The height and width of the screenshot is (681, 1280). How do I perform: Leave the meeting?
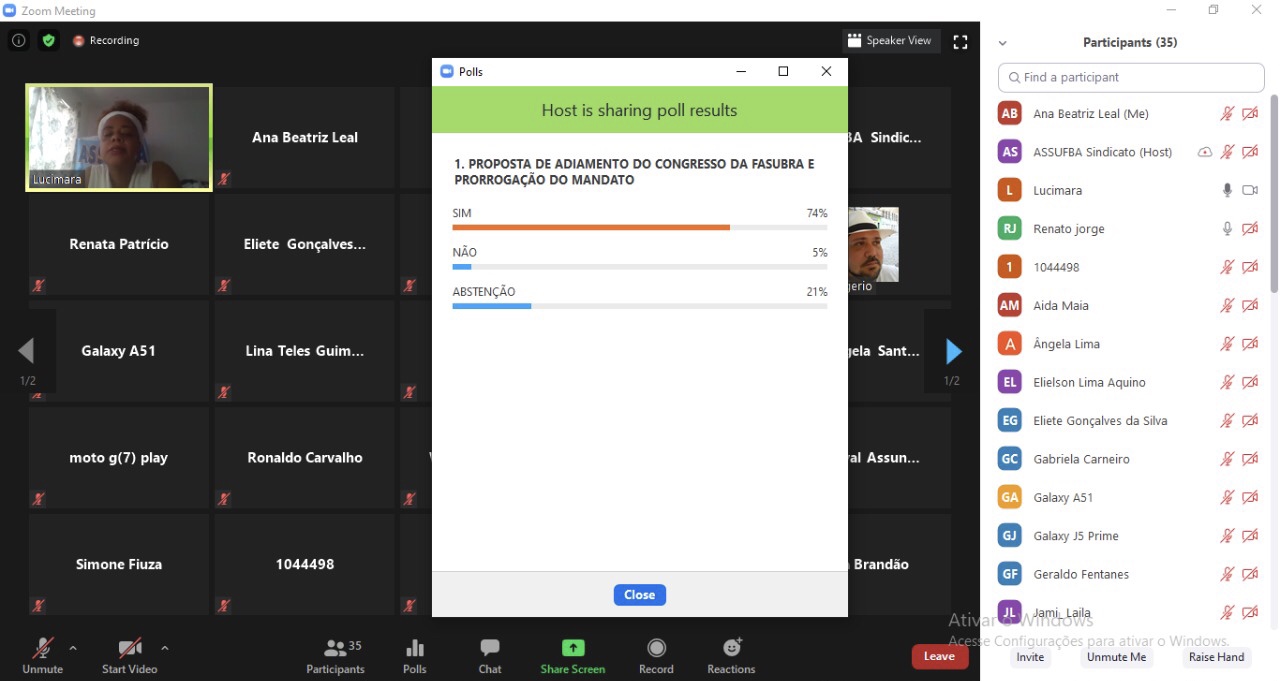pos(939,656)
